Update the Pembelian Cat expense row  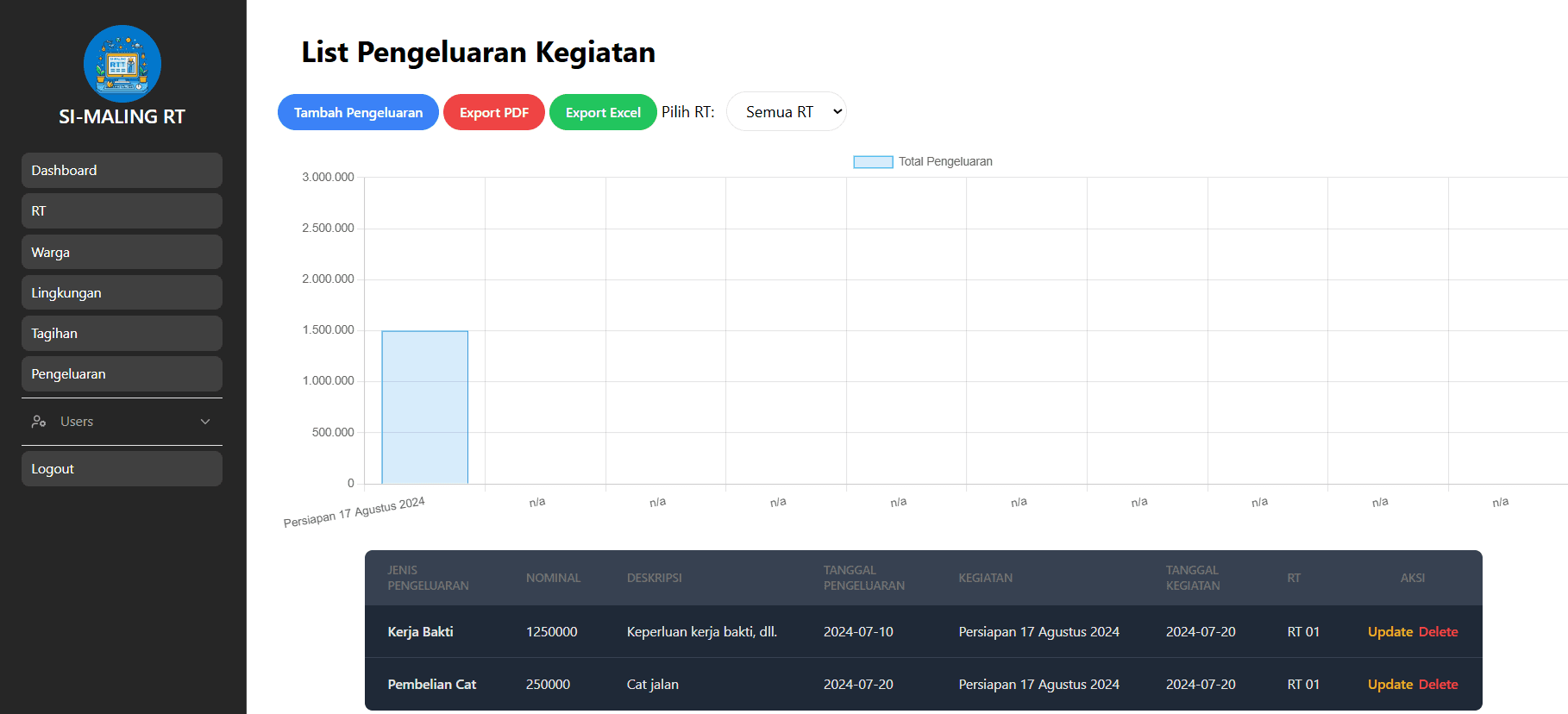1390,685
